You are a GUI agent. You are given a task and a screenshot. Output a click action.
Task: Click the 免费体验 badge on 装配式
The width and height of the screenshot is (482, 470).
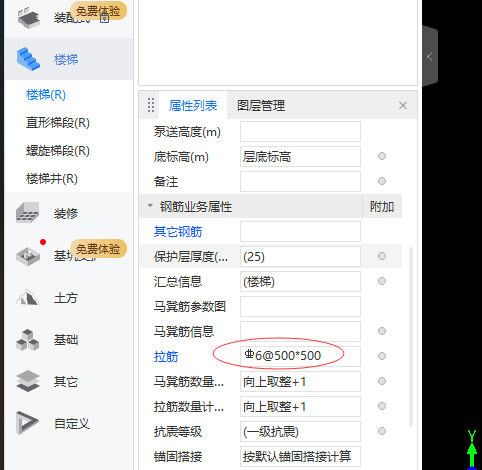pos(98,11)
